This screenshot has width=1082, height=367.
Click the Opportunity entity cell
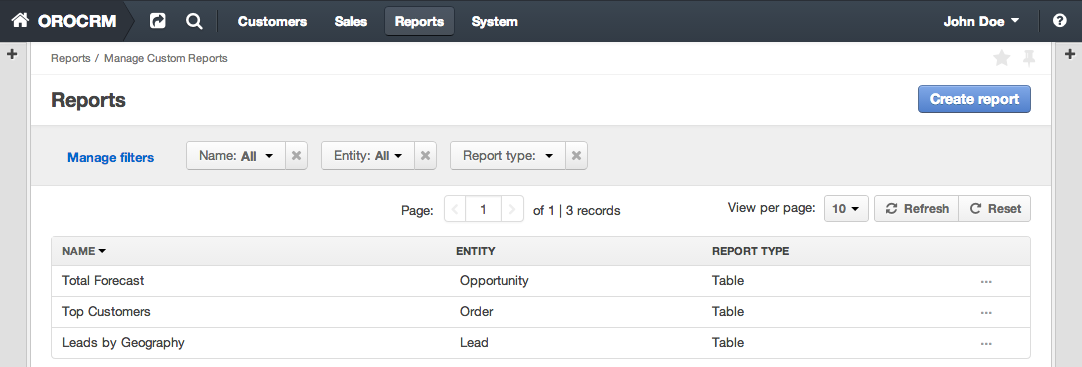[x=494, y=281]
